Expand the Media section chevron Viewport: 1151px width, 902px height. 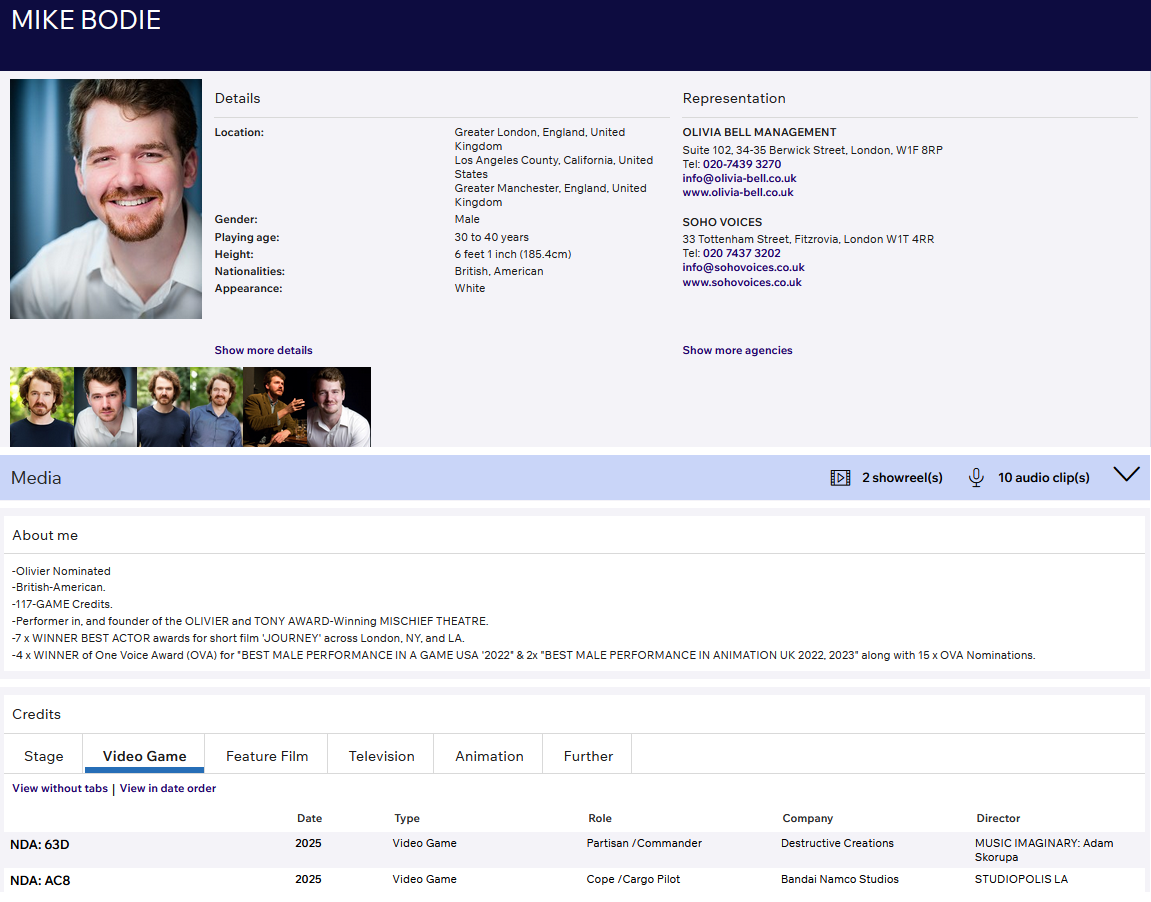tap(1126, 475)
